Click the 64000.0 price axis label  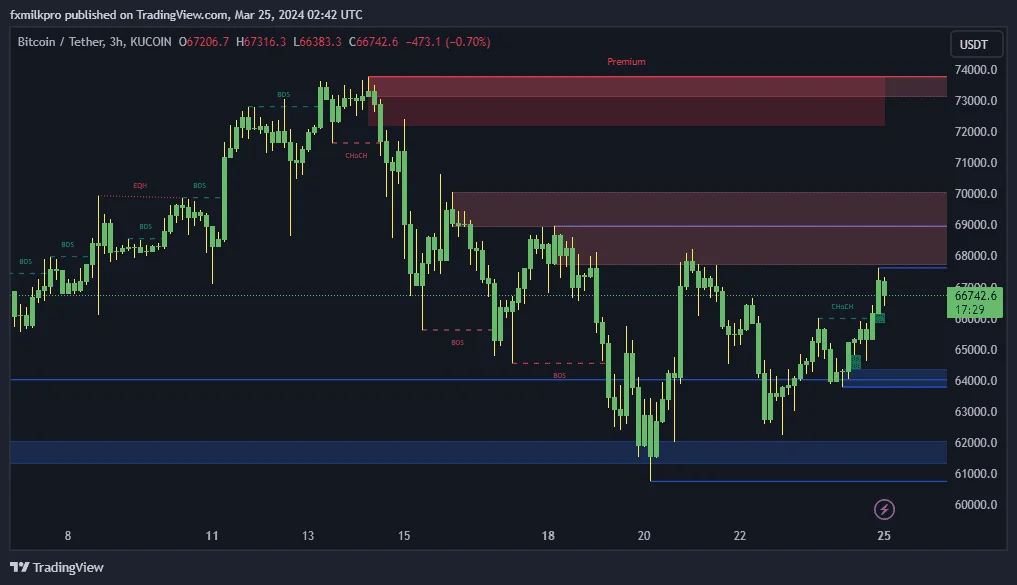click(975, 381)
